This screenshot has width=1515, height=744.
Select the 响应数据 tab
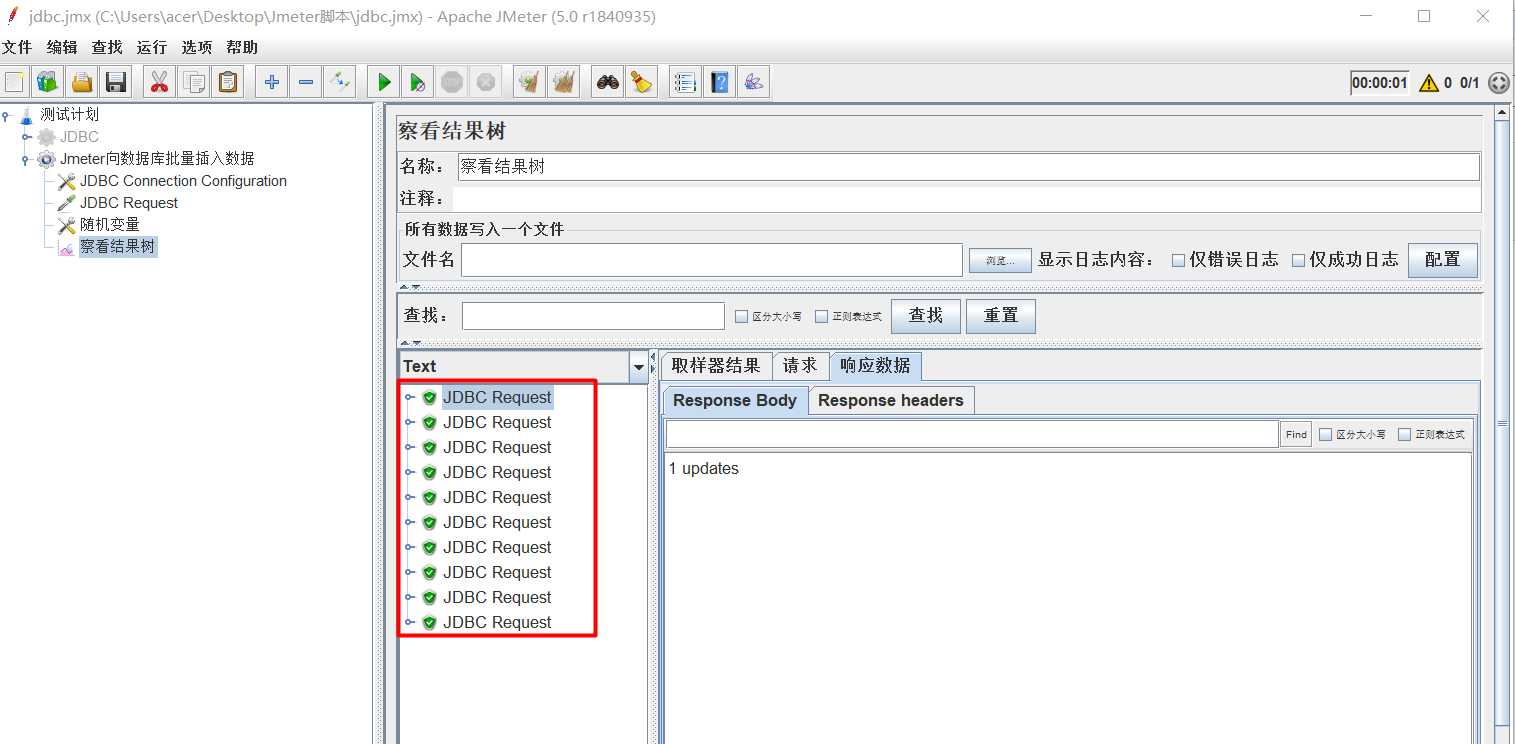[875, 366]
